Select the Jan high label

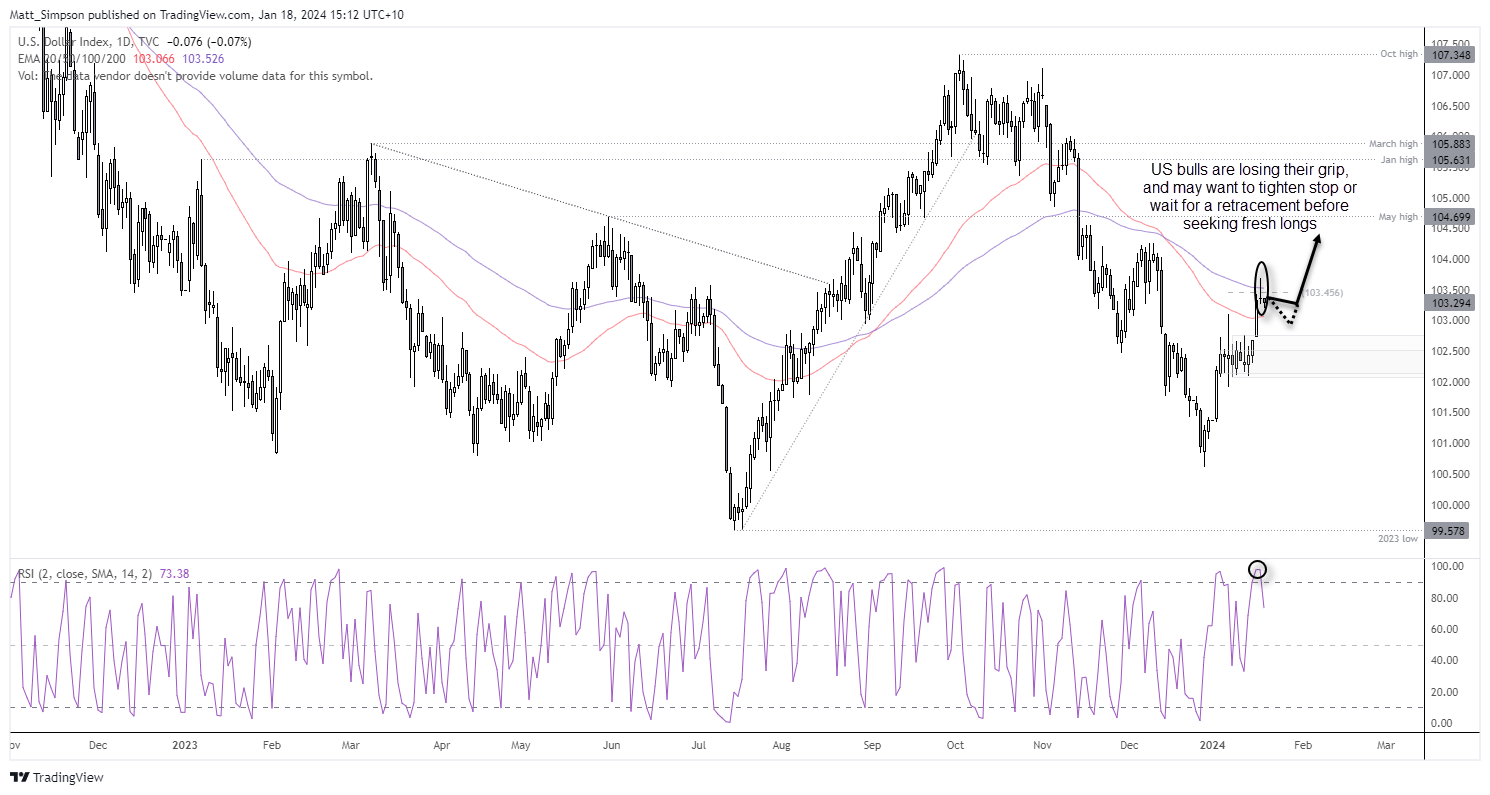click(1399, 160)
